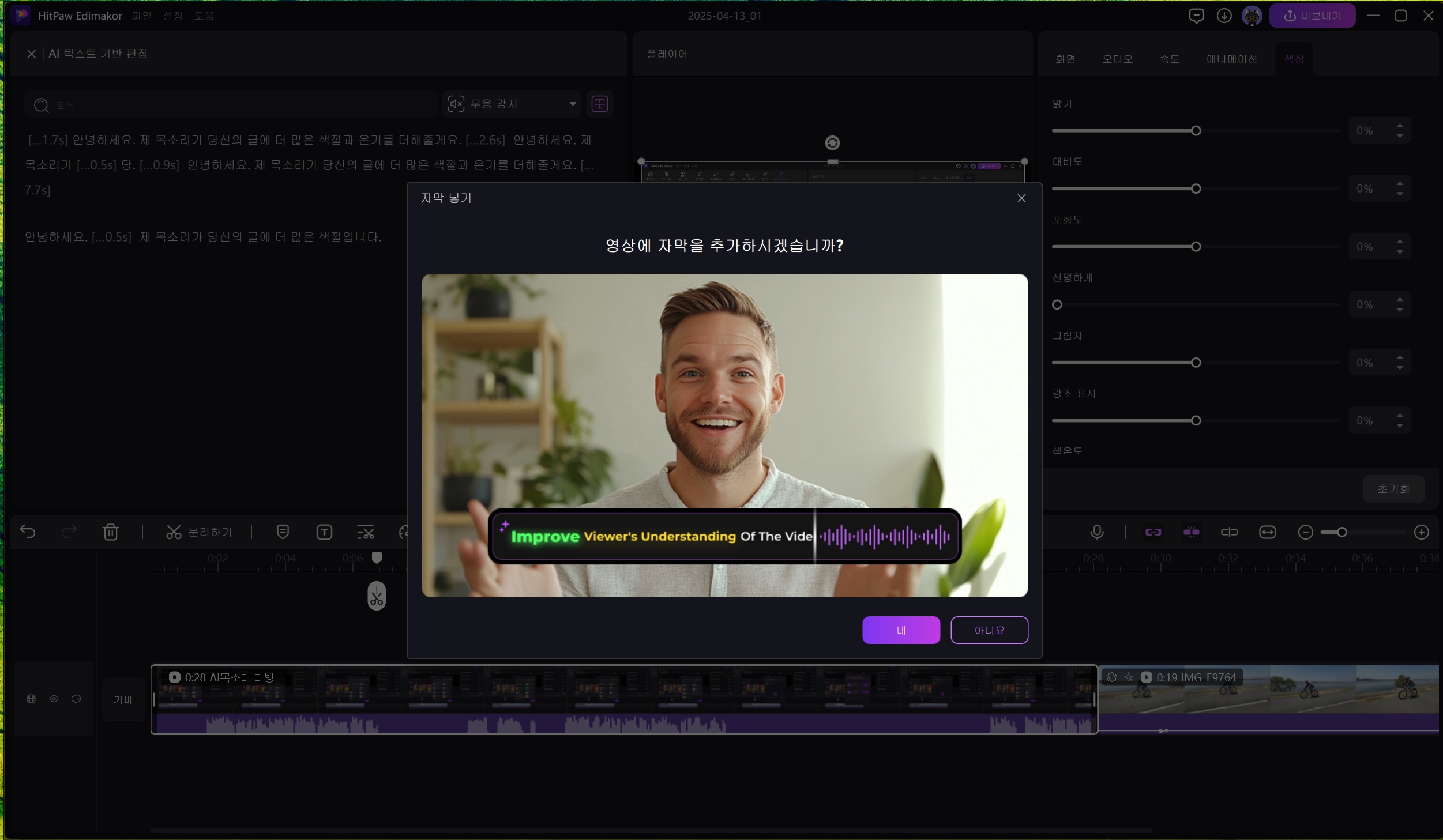
Task: Switch to the 오디오 tab
Action: tap(1117, 59)
